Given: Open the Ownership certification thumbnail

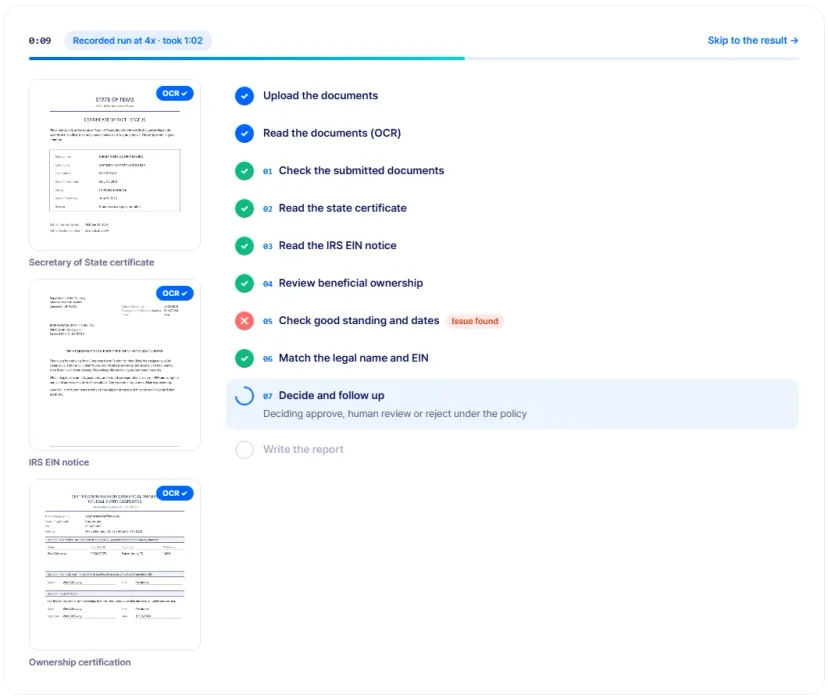Looking at the screenshot, I should 115,565.
